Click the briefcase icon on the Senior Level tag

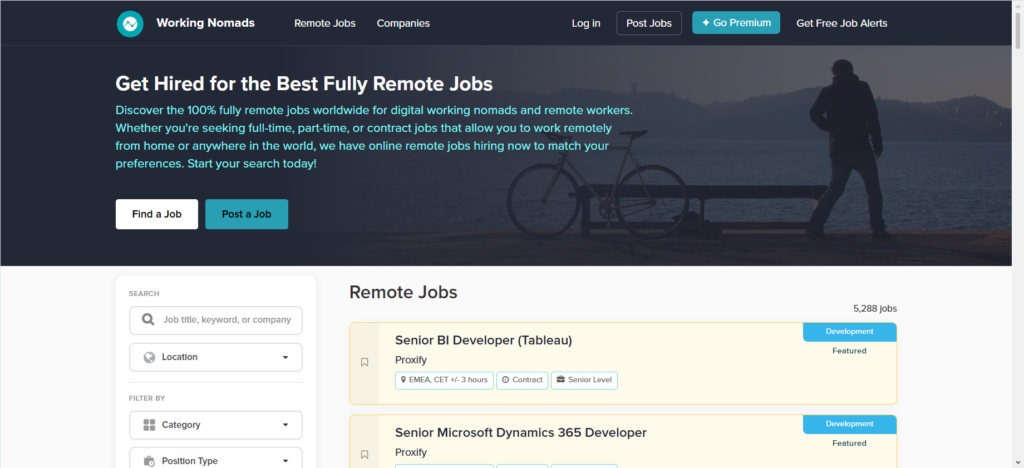(560, 380)
